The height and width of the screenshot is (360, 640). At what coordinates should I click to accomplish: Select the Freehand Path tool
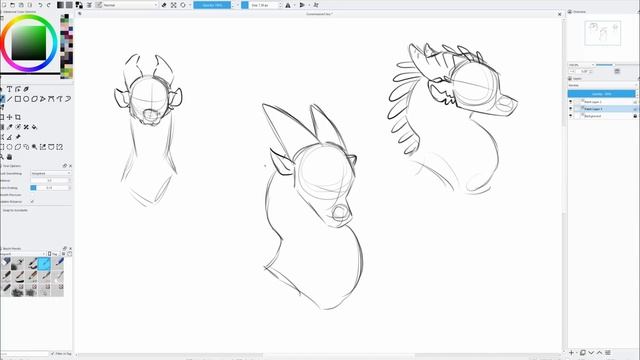(x=59, y=99)
